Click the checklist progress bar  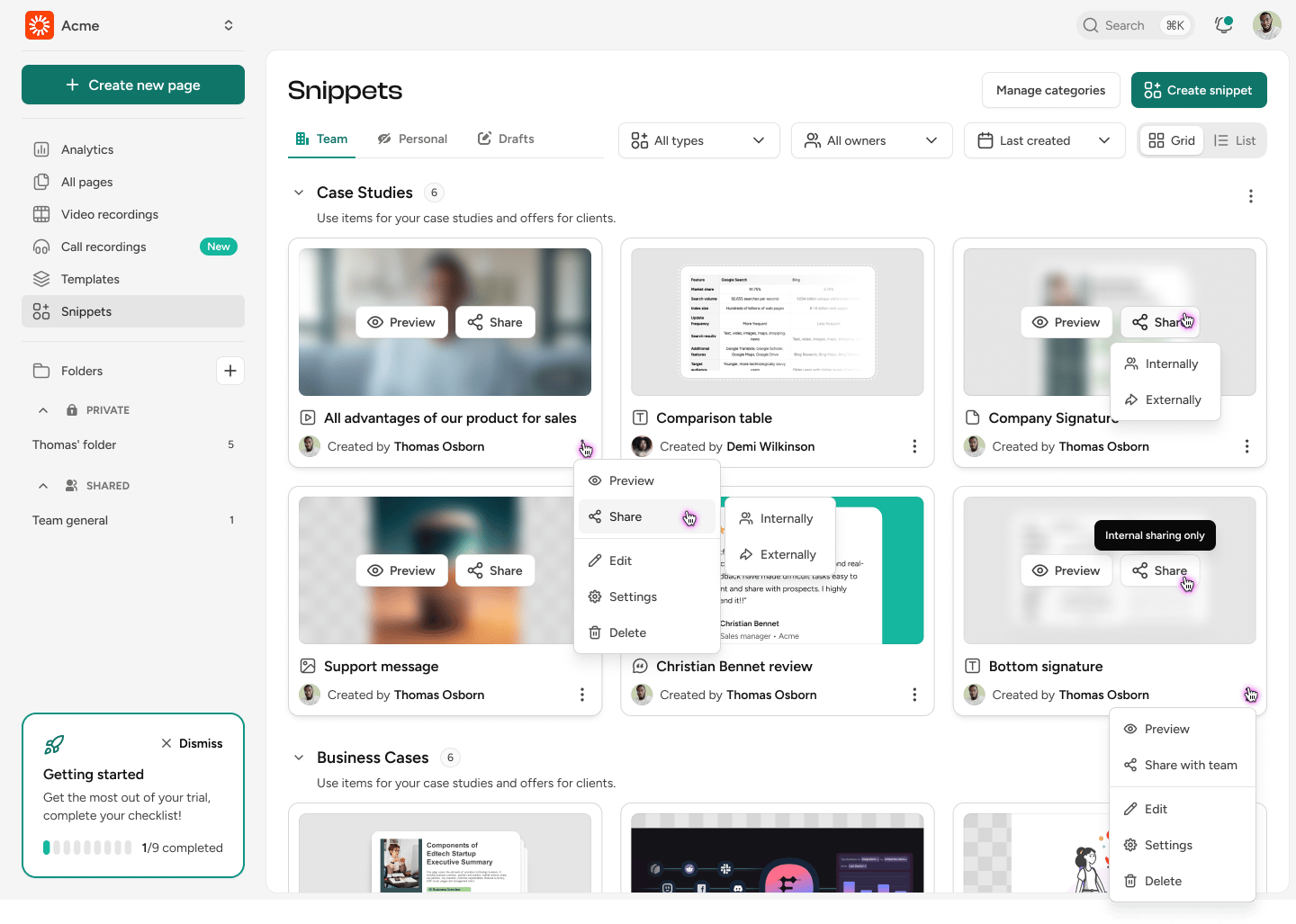[87, 848]
